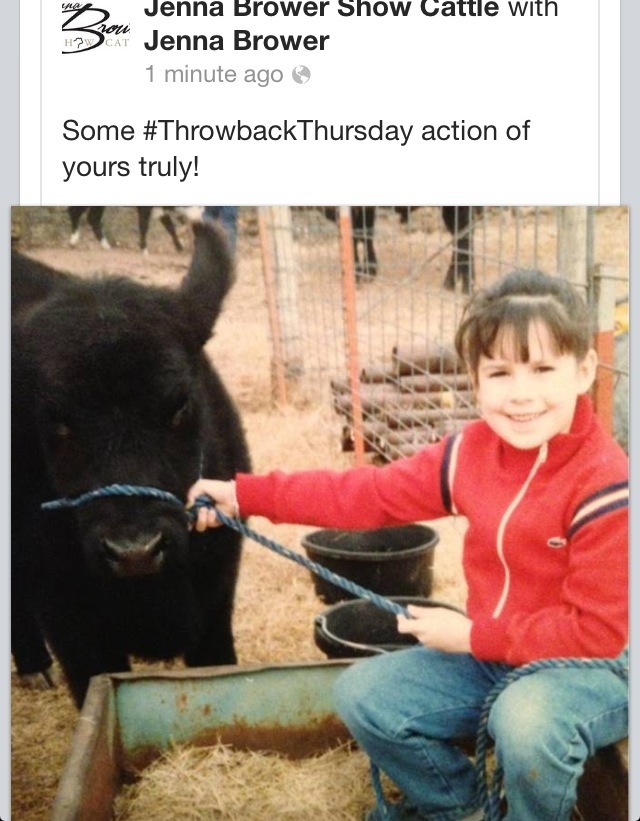Tap the caption text 'yours truly!'
The width and height of the screenshot is (640, 821).
[x=131, y=168]
